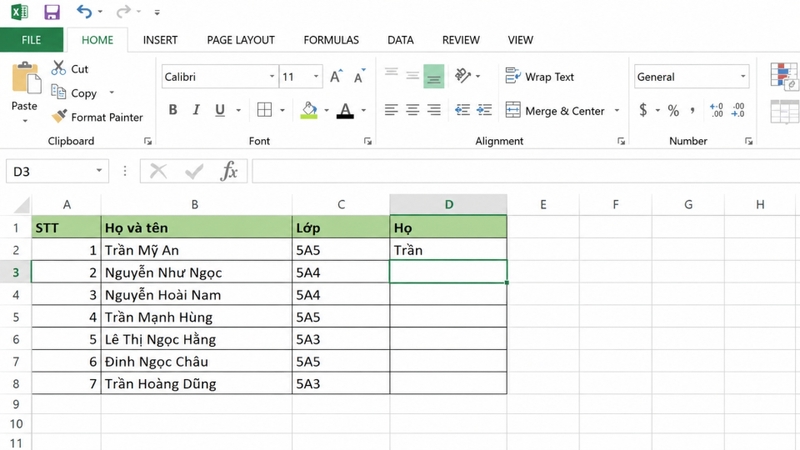The height and width of the screenshot is (450, 800).
Task: Click the Paste clipboard icon
Action: pyautogui.click(x=26, y=78)
